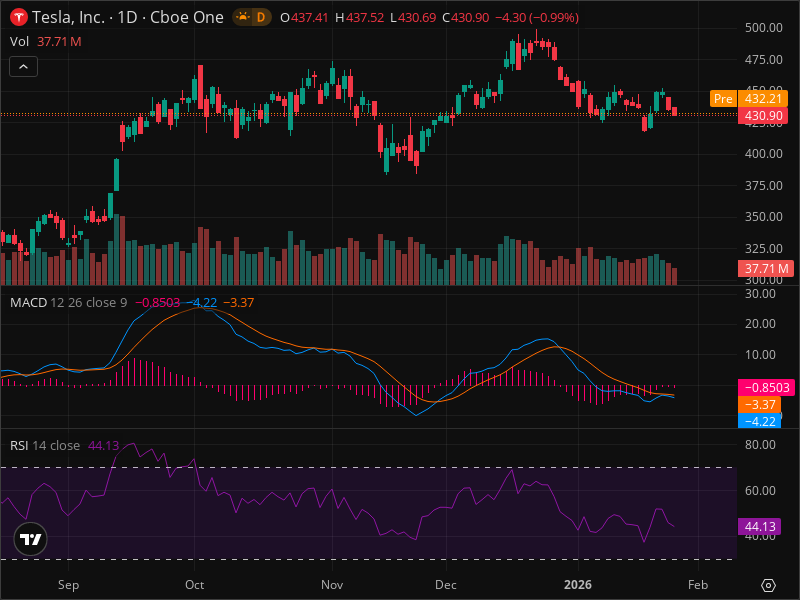This screenshot has height=600, width=800.
Task: Click the open price O437.41 value
Action: (304, 17)
